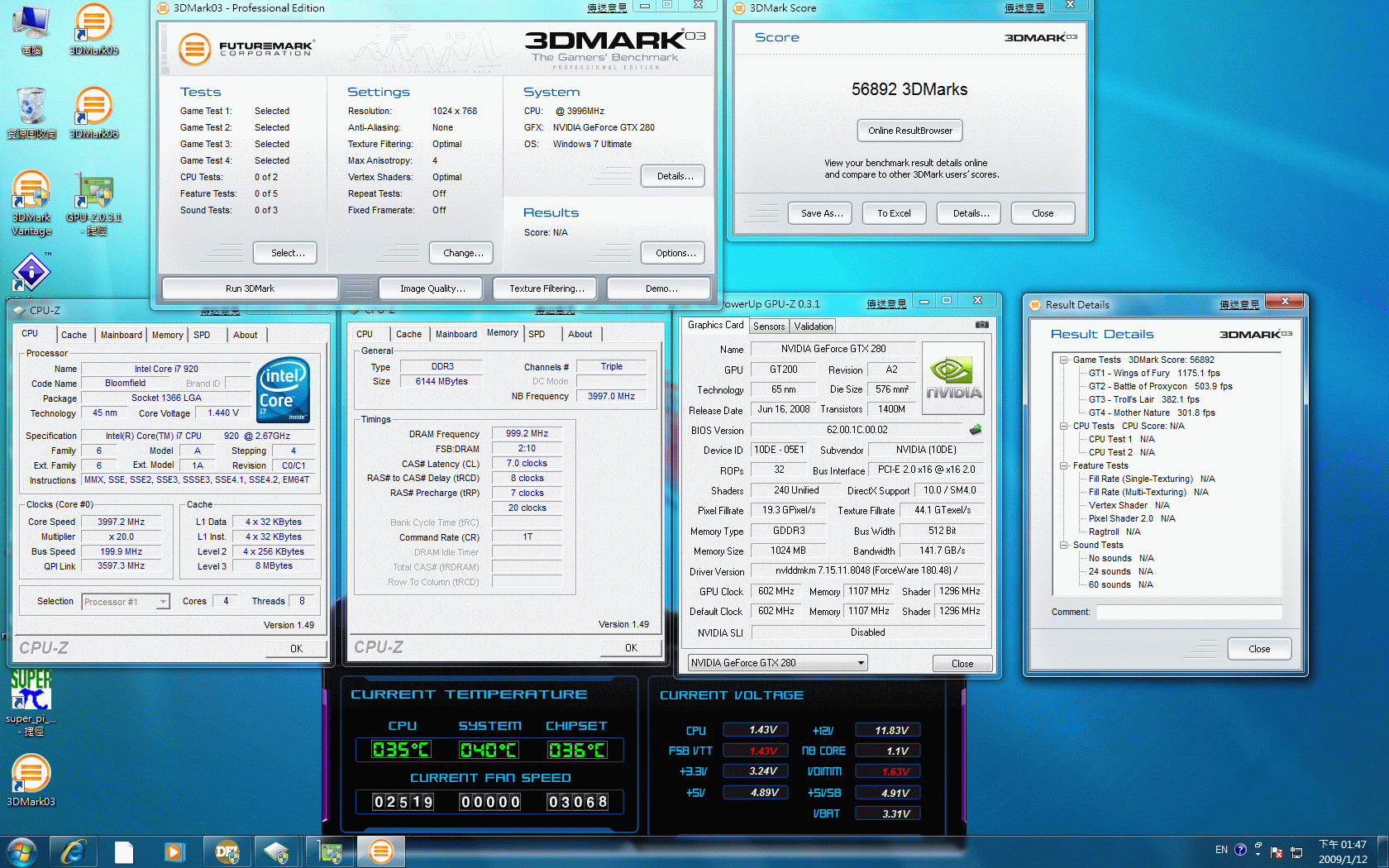Open the Sensors tab in GPU-Z
The image size is (1389, 868).
click(x=769, y=327)
